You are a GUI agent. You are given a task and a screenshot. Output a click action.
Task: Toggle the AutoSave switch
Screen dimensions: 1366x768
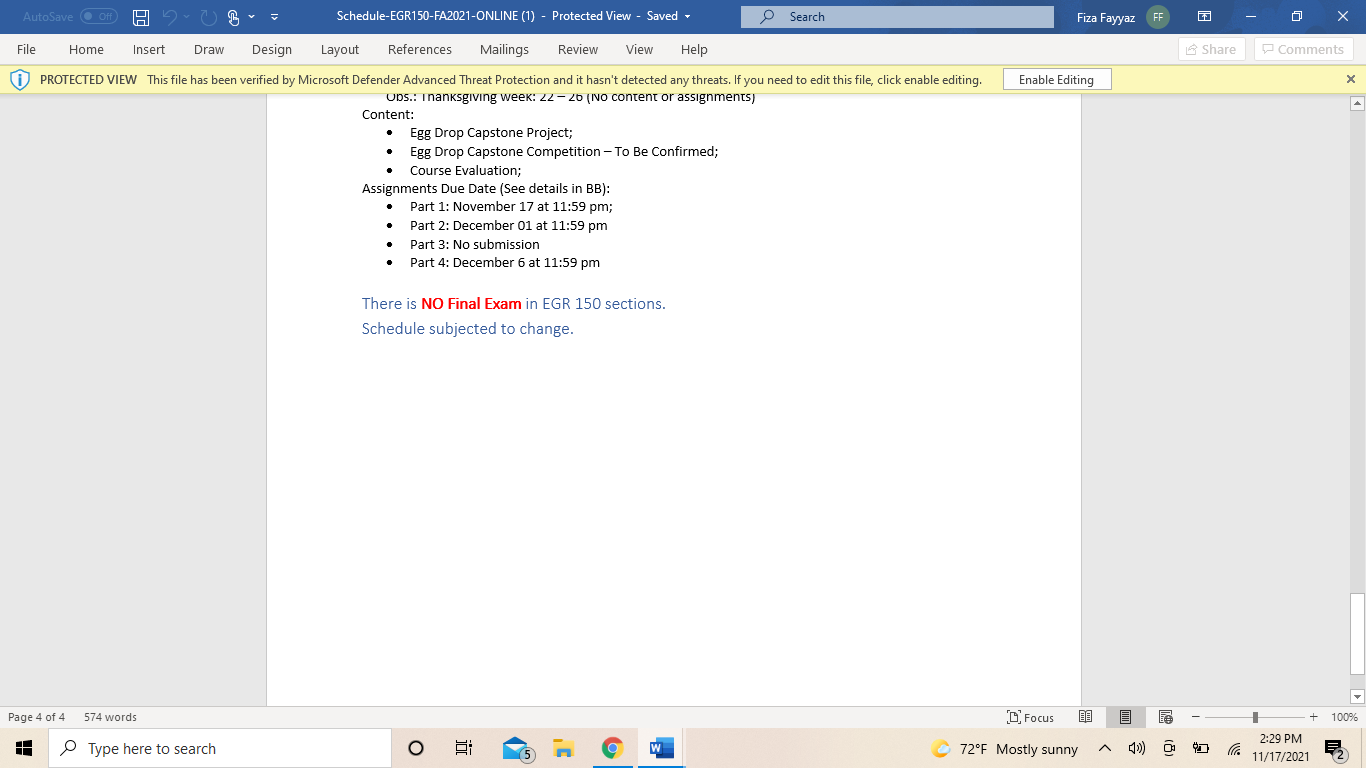[x=98, y=17]
